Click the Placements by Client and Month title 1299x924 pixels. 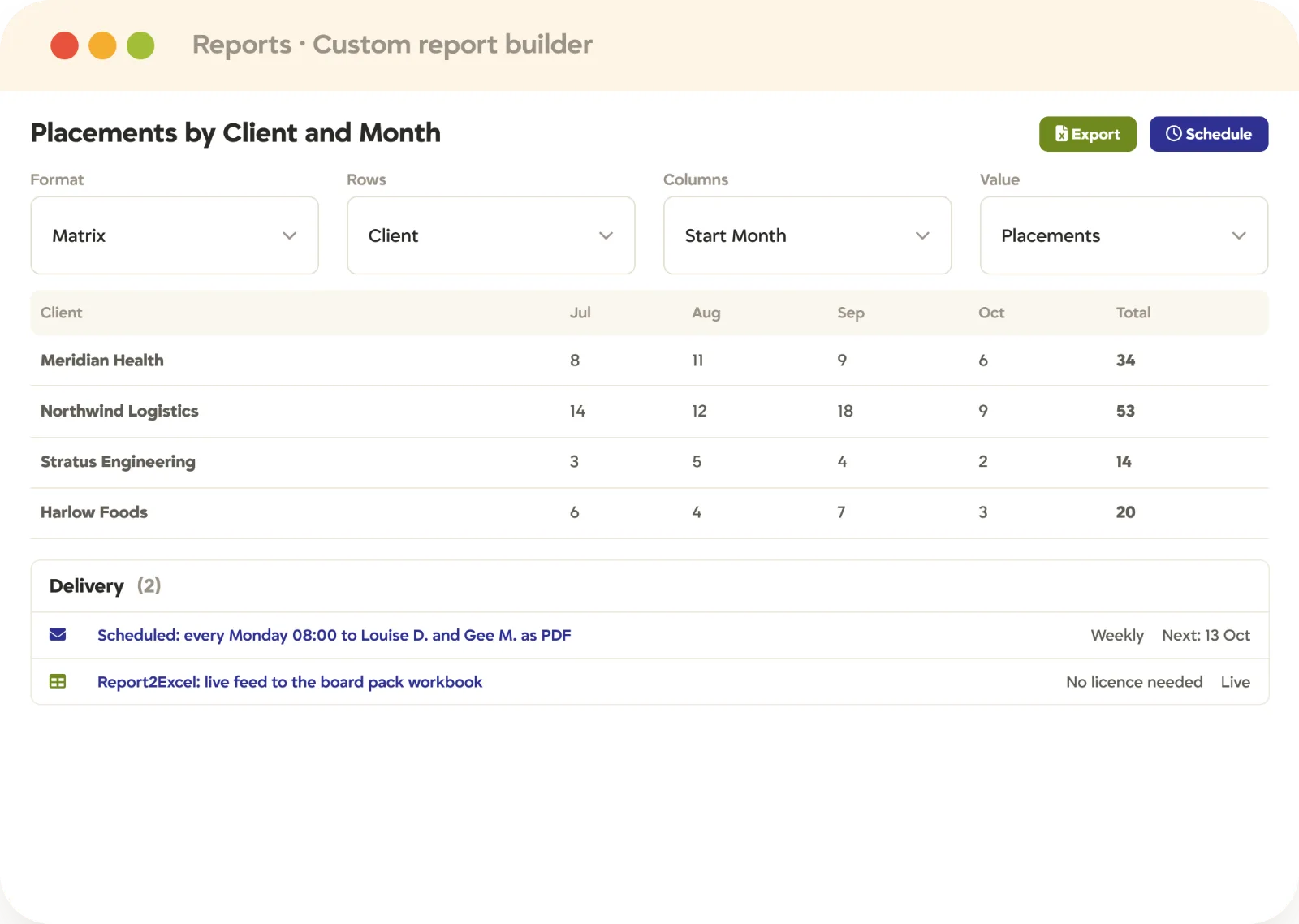point(235,133)
